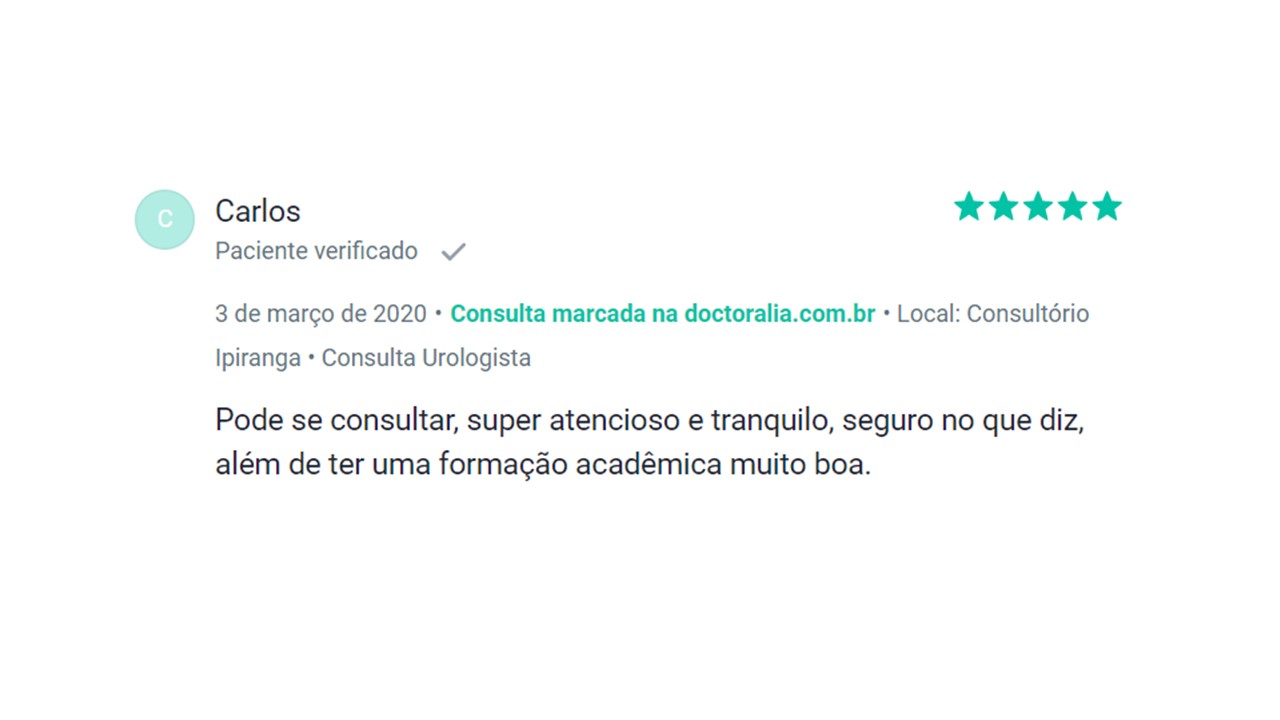The height and width of the screenshot is (720, 1280).
Task: Select the Consulta Urologista label
Action: tap(425, 357)
